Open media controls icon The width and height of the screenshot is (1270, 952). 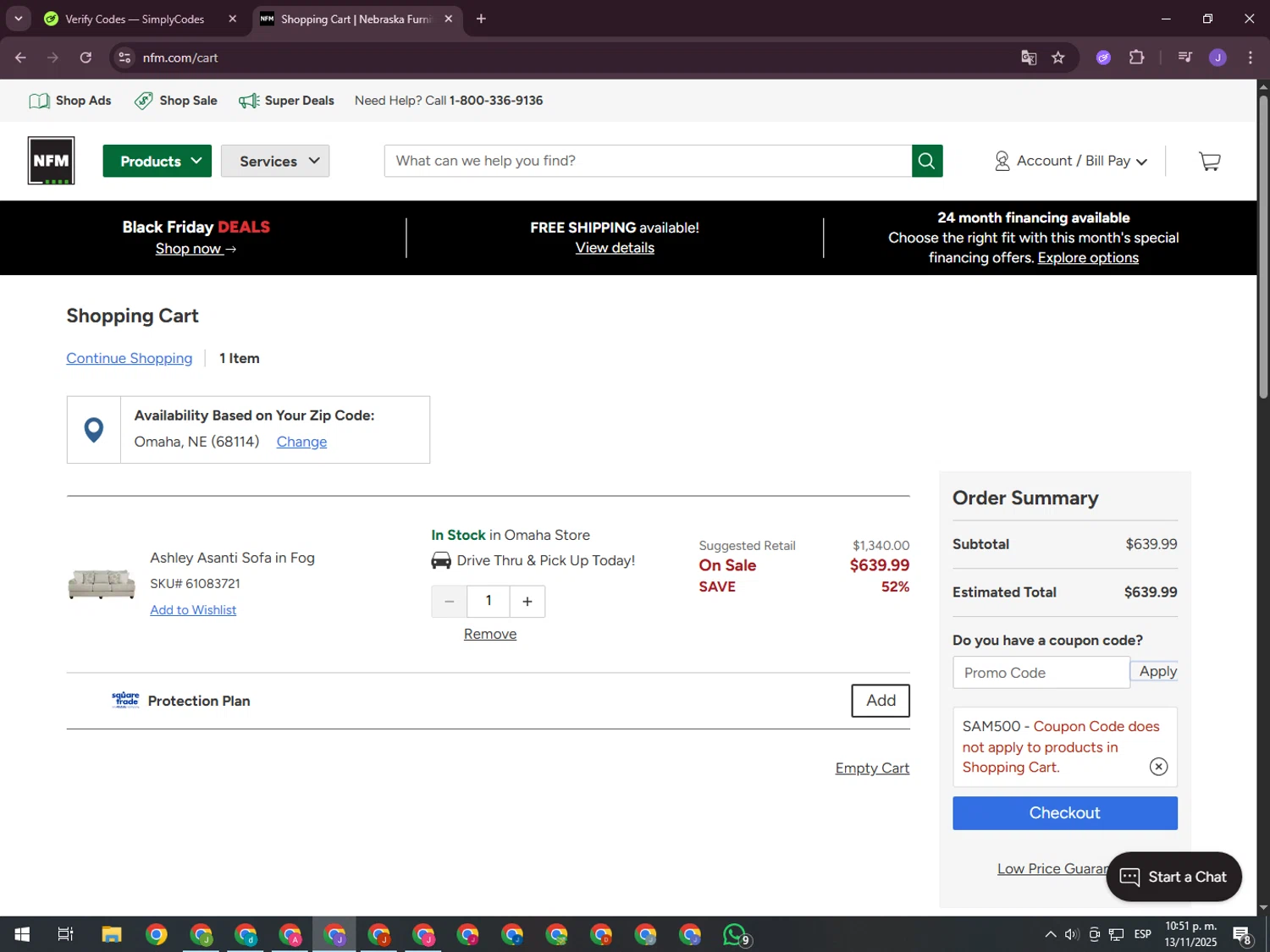(1185, 58)
